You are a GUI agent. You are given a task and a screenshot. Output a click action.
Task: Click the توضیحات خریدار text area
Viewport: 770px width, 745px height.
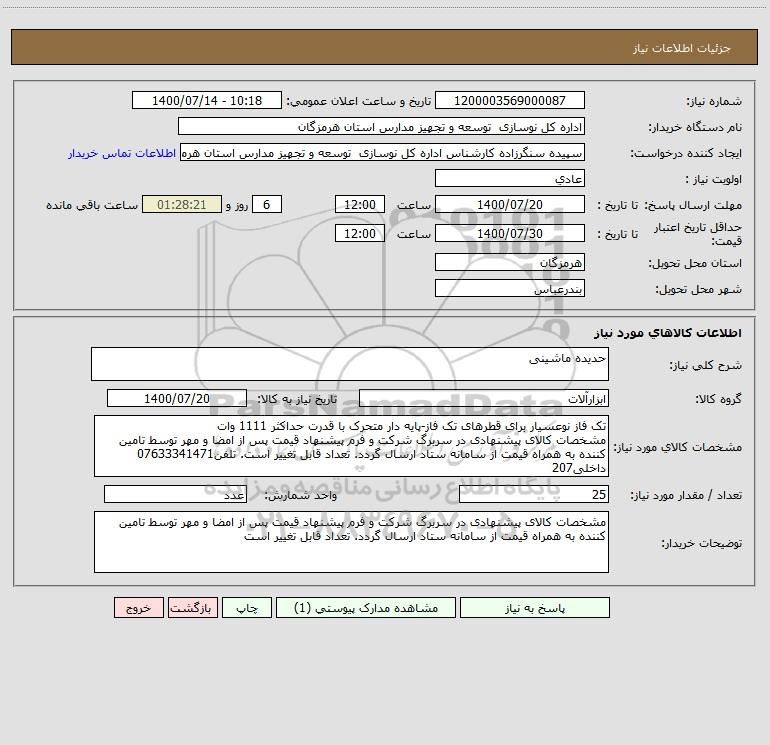351,542
